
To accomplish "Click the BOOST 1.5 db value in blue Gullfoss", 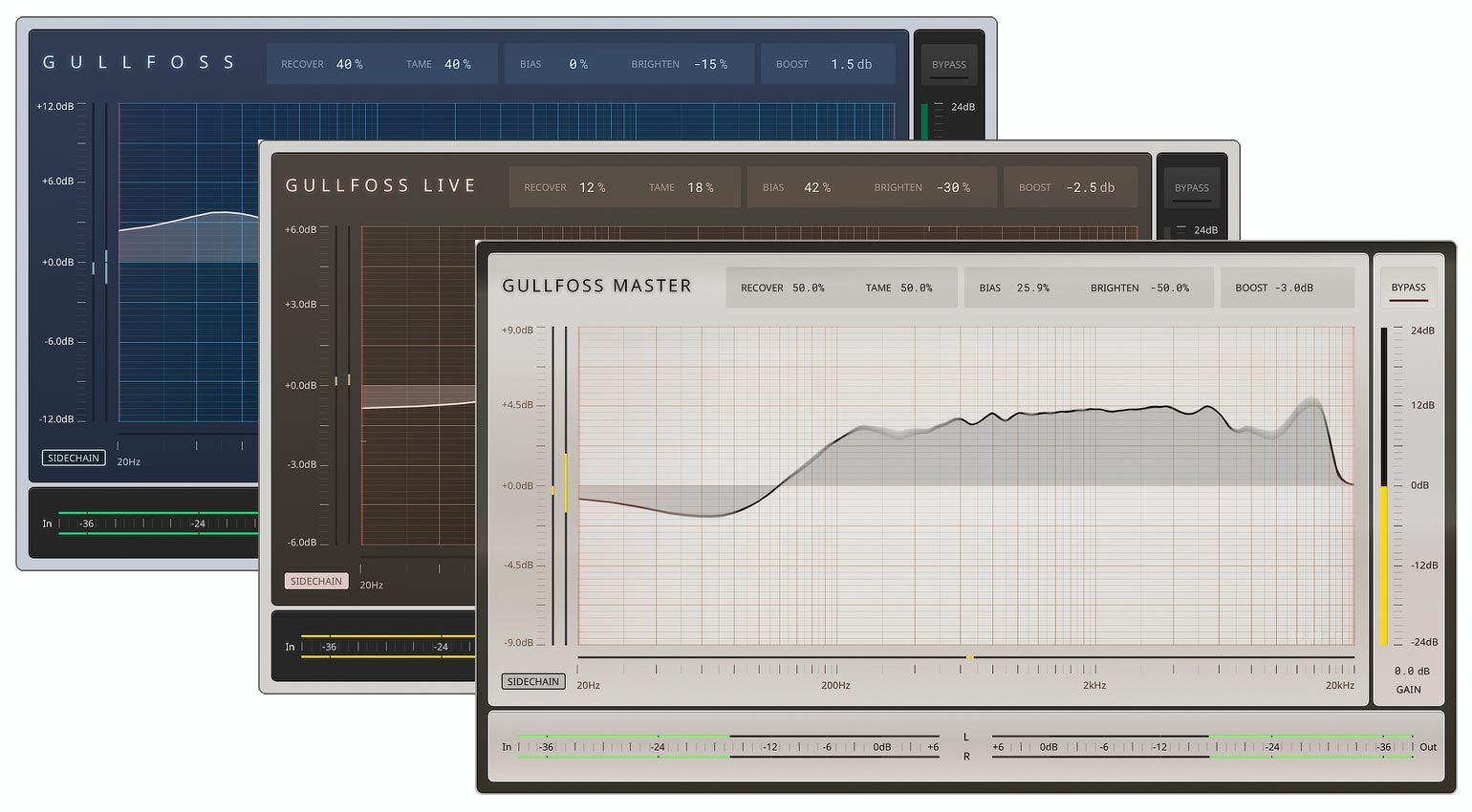I will click(x=851, y=64).
